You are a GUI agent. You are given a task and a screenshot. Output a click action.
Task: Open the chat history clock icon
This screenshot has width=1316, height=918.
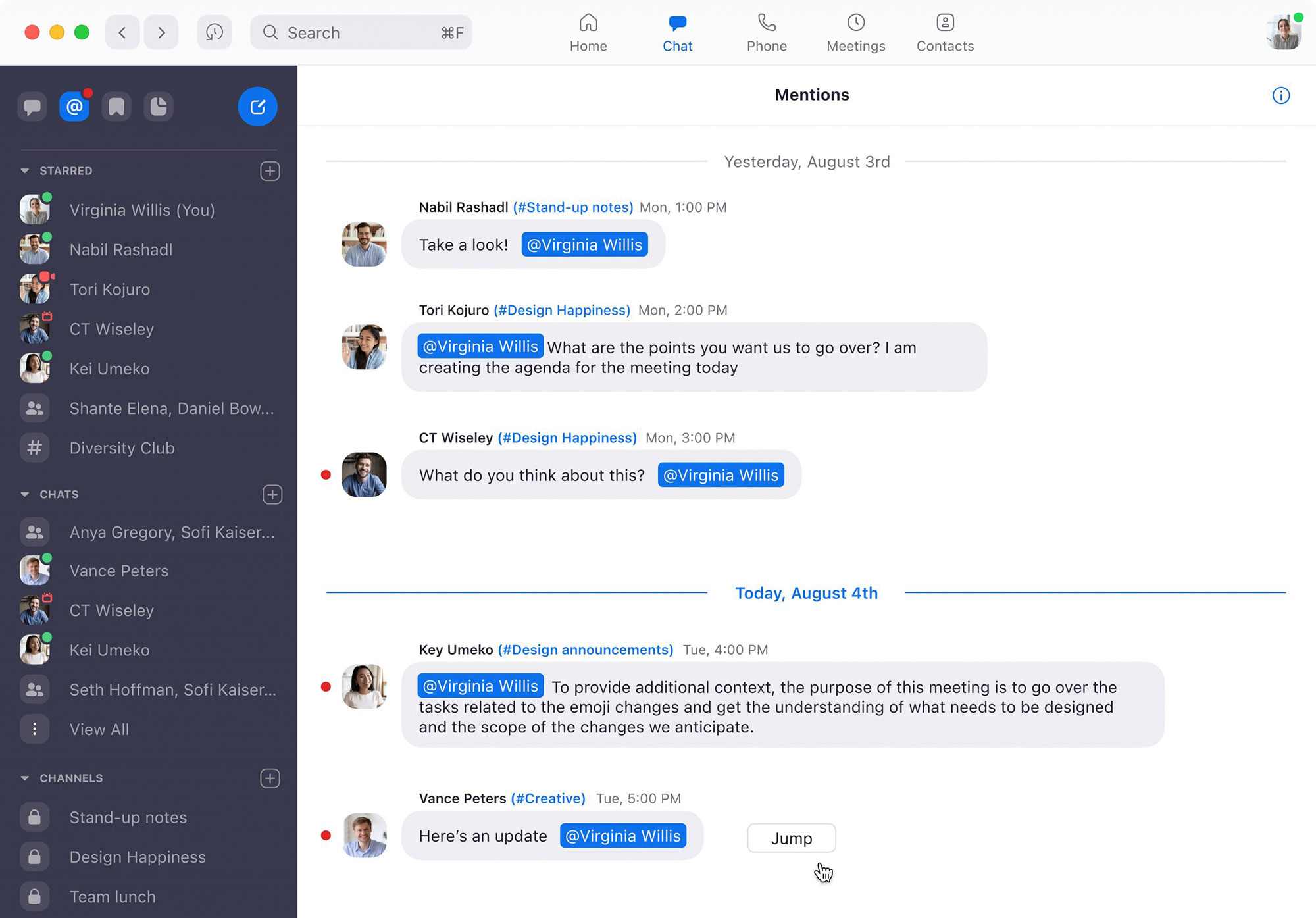click(215, 32)
